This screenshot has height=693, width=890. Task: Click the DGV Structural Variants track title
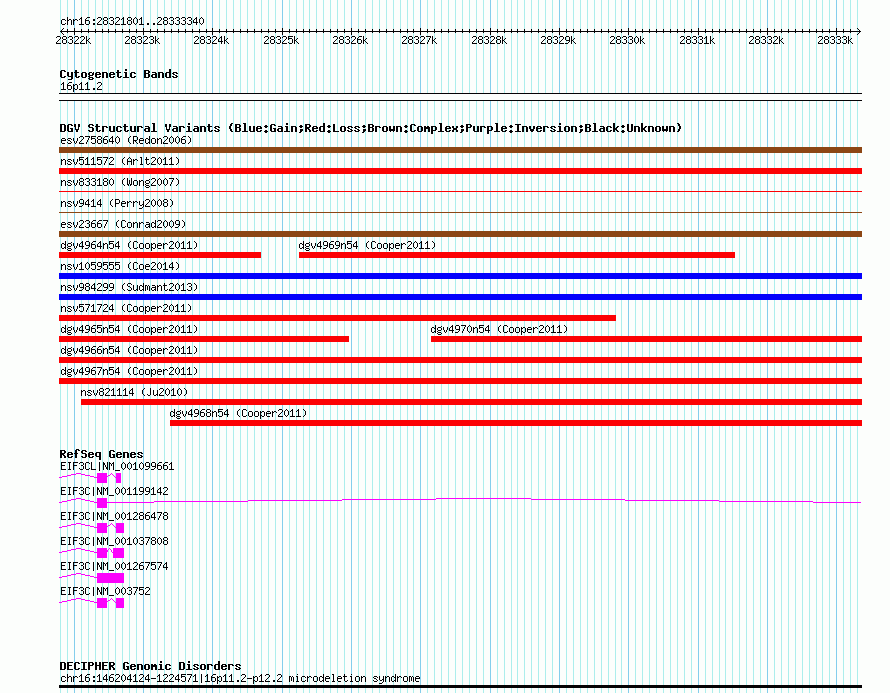pyautogui.click(x=371, y=128)
